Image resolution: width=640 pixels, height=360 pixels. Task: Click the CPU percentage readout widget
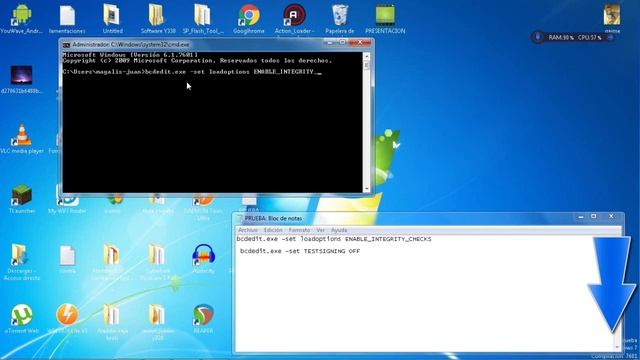click(589, 38)
